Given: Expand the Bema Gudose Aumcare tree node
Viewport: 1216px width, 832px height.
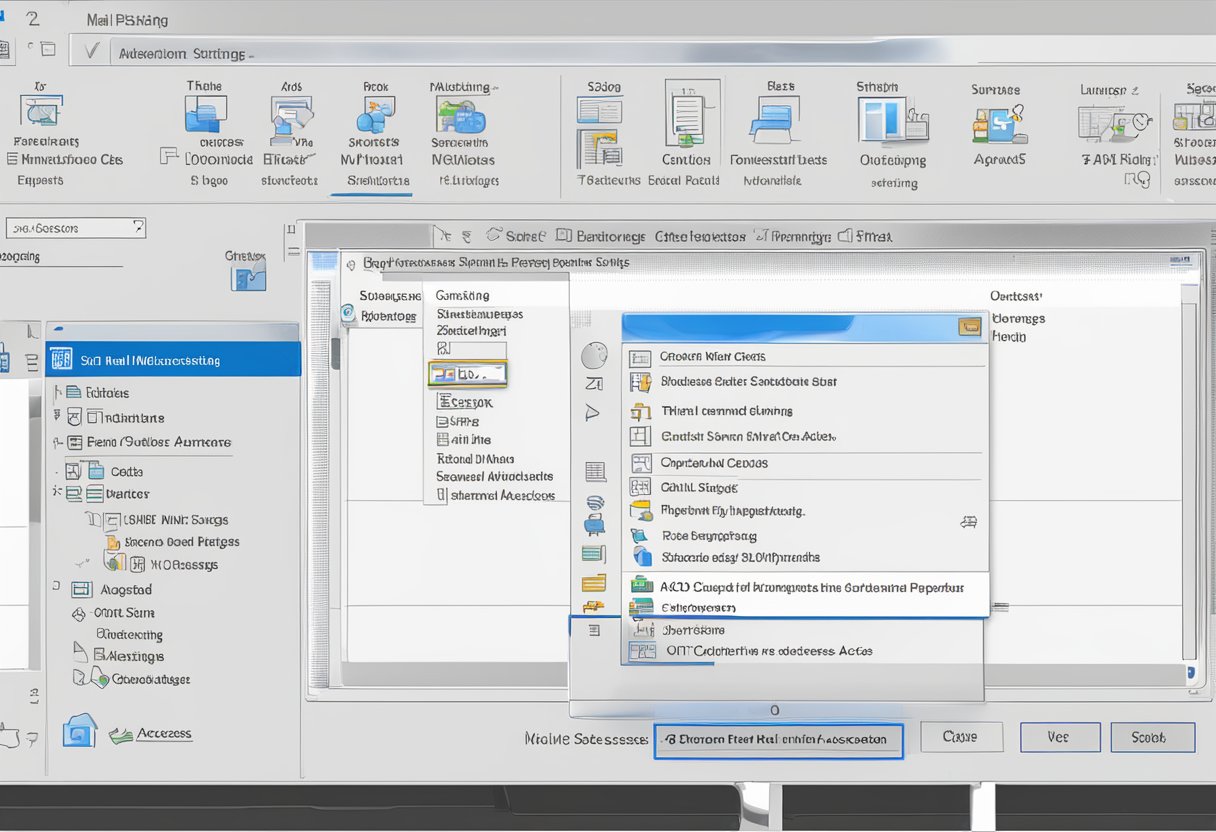Looking at the screenshot, I should (x=57, y=442).
